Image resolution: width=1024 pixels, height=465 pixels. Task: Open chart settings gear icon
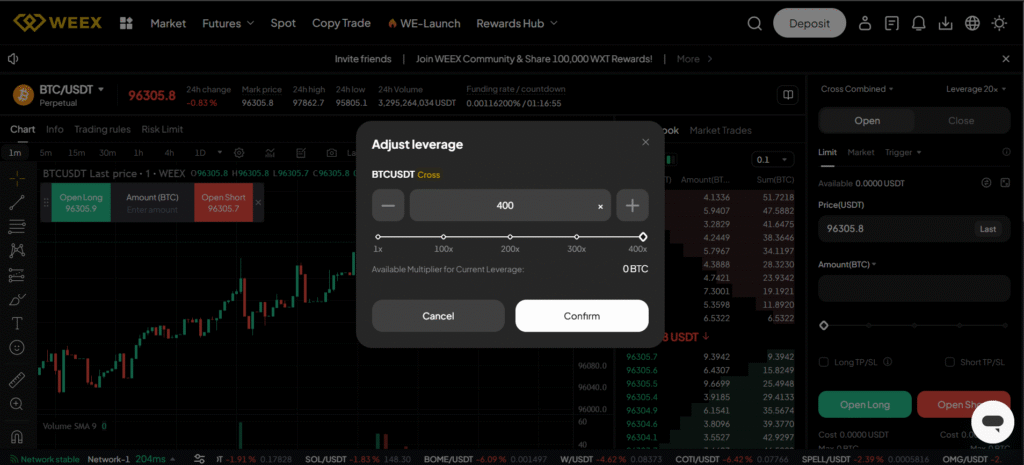click(239, 153)
